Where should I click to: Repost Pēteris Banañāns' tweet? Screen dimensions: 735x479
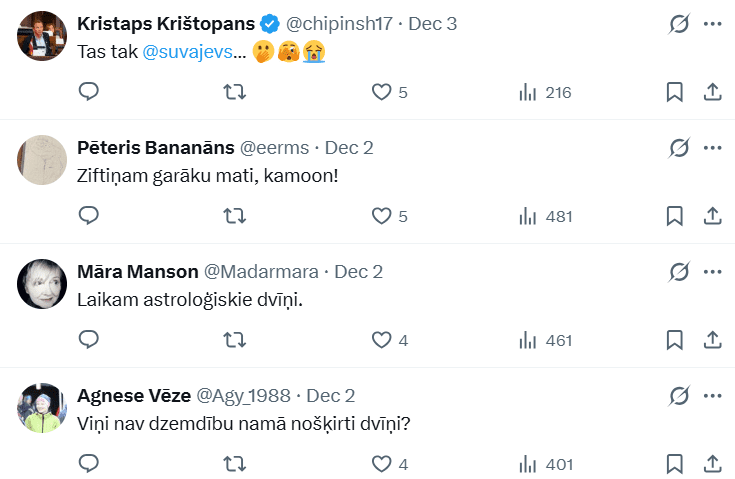(x=234, y=216)
